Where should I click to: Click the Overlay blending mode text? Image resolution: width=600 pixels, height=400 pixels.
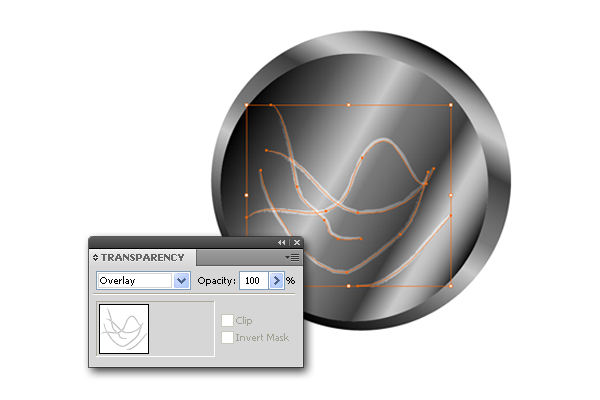point(117,281)
